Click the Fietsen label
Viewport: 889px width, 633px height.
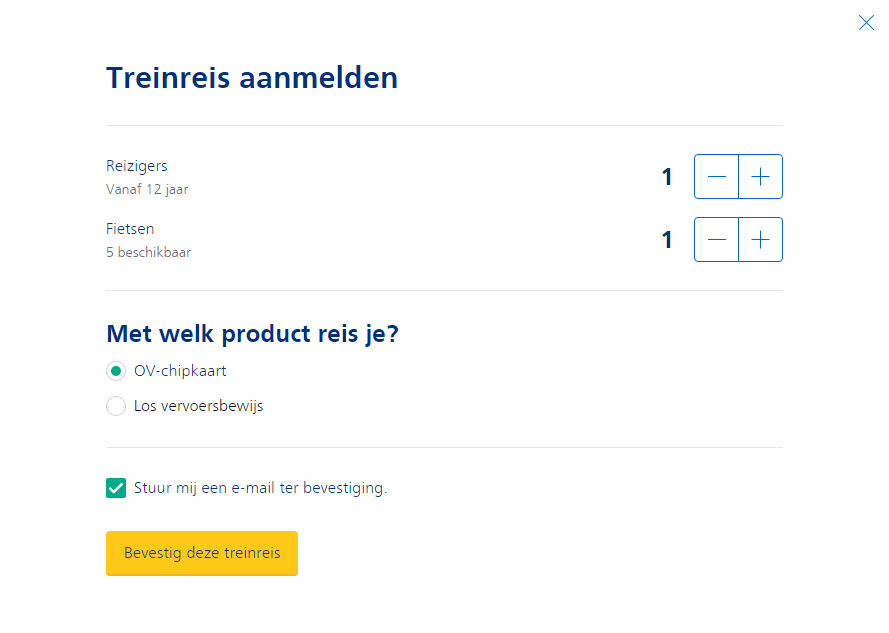point(130,229)
